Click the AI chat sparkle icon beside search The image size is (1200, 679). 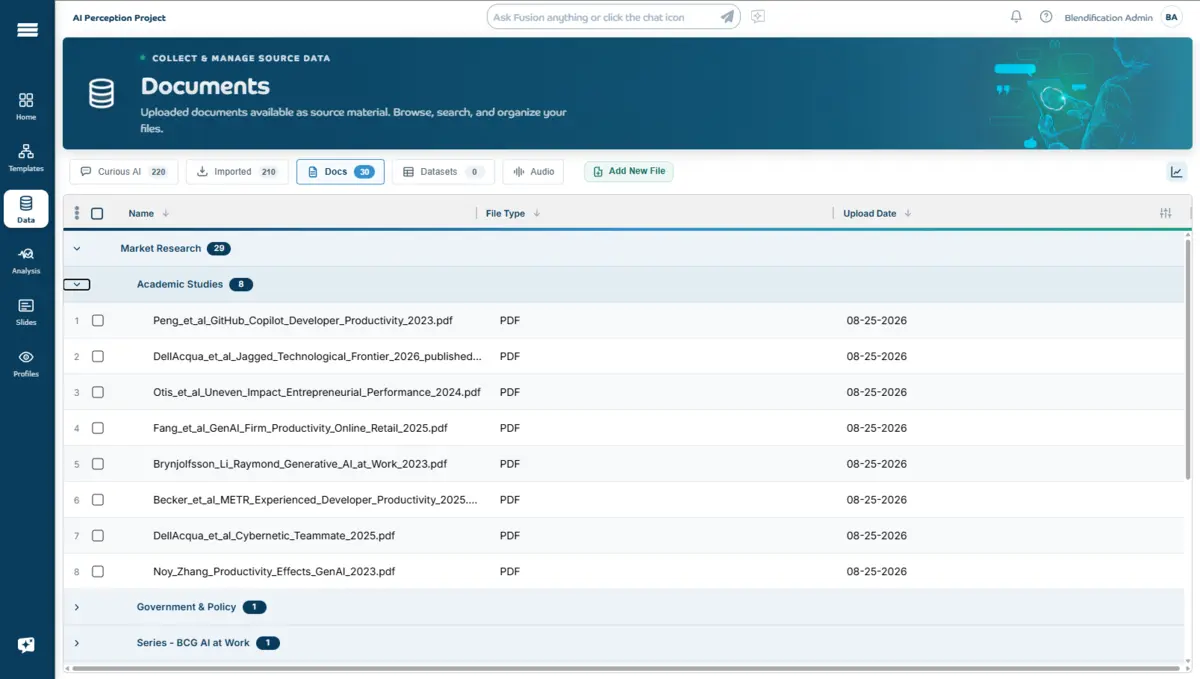coord(758,17)
